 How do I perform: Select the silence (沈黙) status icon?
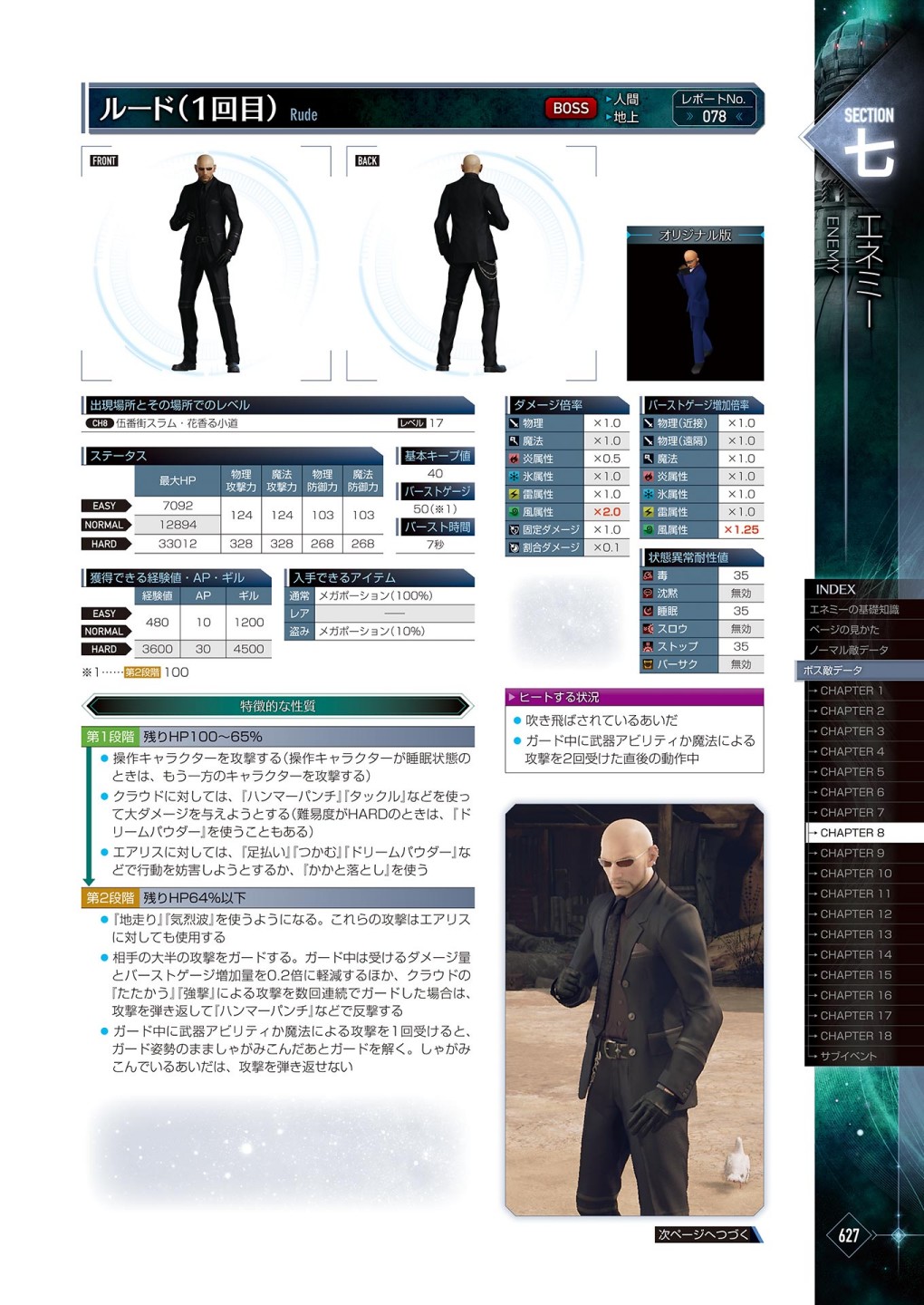click(649, 594)
